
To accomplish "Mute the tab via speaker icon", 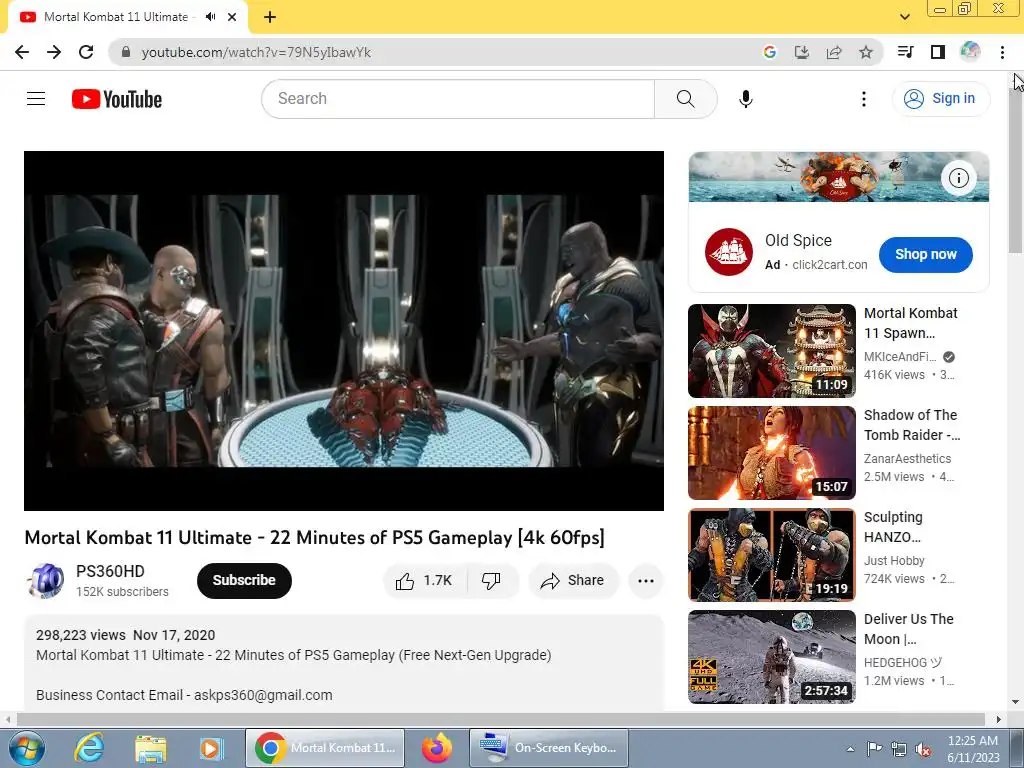I will [x=210, y=17].
